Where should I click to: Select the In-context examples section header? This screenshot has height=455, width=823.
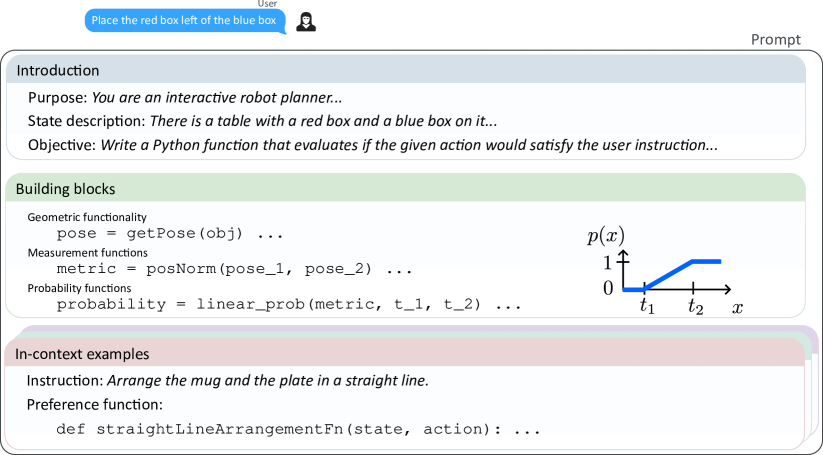[x=78, y=354]
